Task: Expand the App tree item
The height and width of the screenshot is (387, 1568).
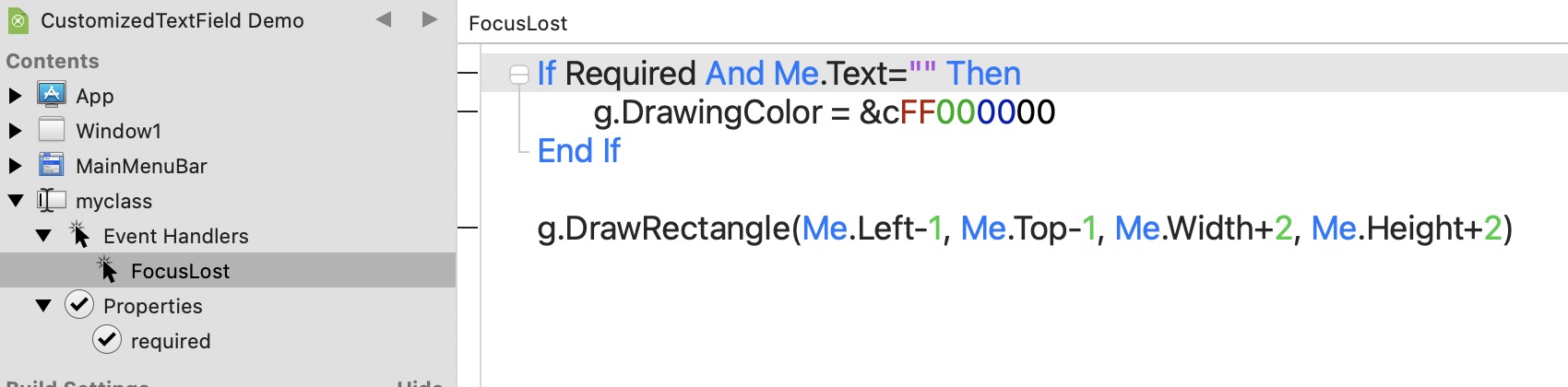Action: (x=15, y=95)
